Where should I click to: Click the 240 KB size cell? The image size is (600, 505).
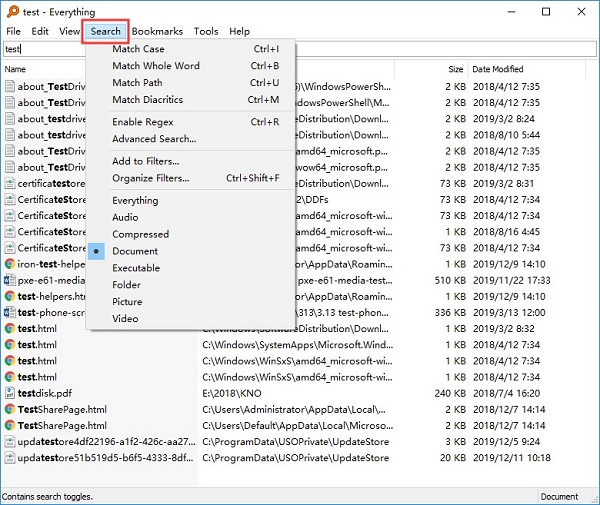450,393
